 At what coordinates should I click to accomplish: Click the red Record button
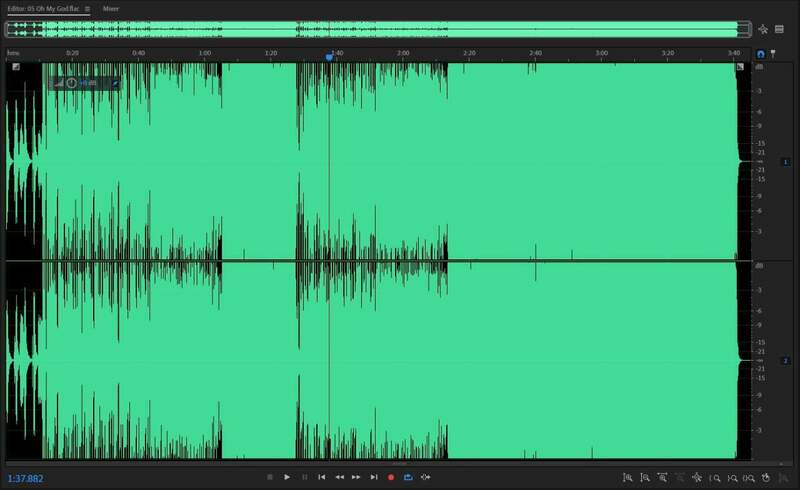coord(391,478)
